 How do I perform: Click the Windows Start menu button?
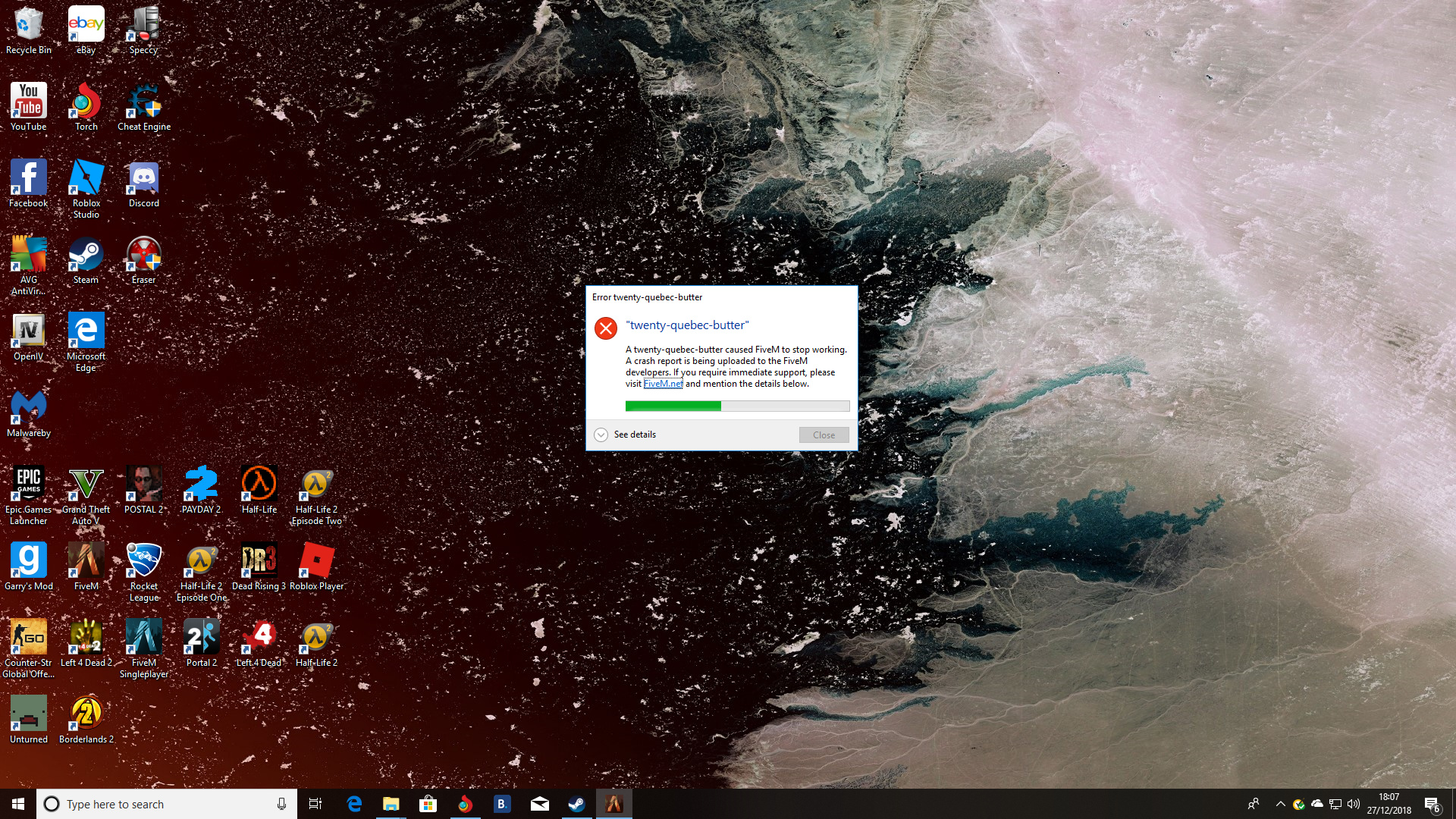[x=18, y=803]
